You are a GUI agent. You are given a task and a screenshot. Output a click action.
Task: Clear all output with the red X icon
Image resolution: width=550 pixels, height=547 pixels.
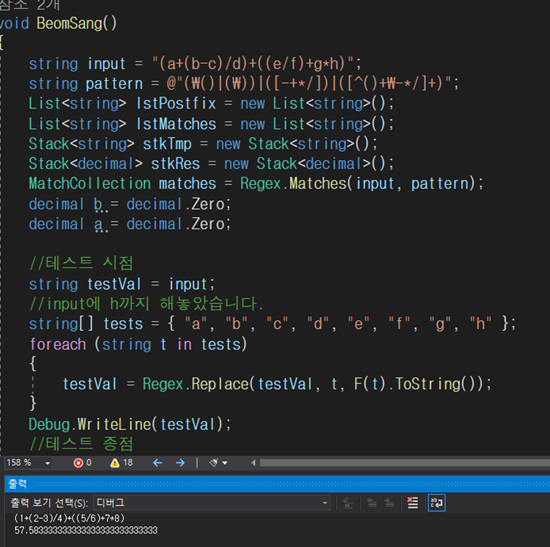click(x=412, y=503)
